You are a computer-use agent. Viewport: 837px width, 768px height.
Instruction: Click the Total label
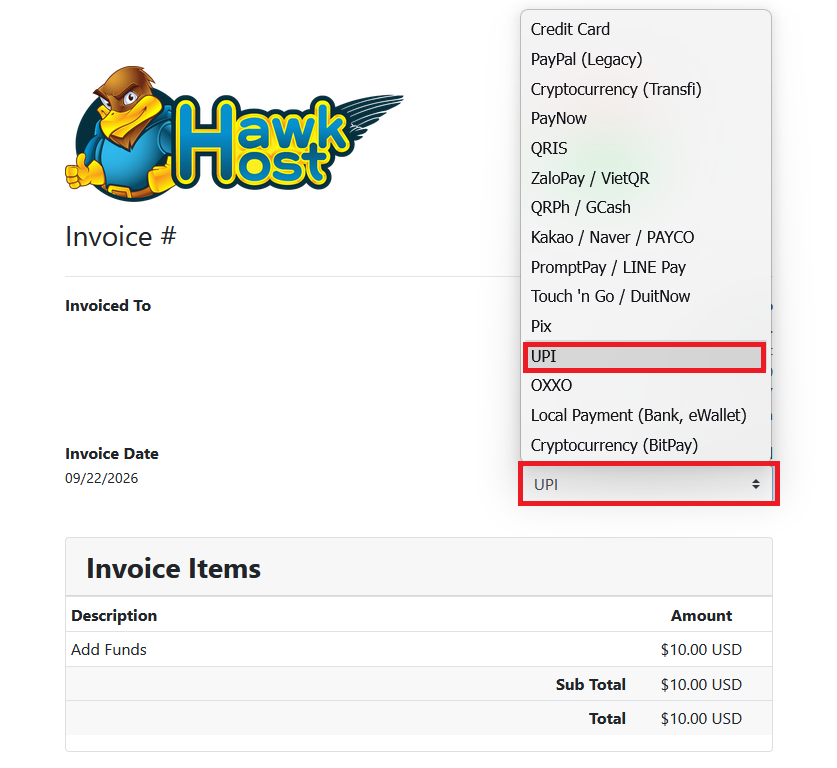tap(607, 719)
